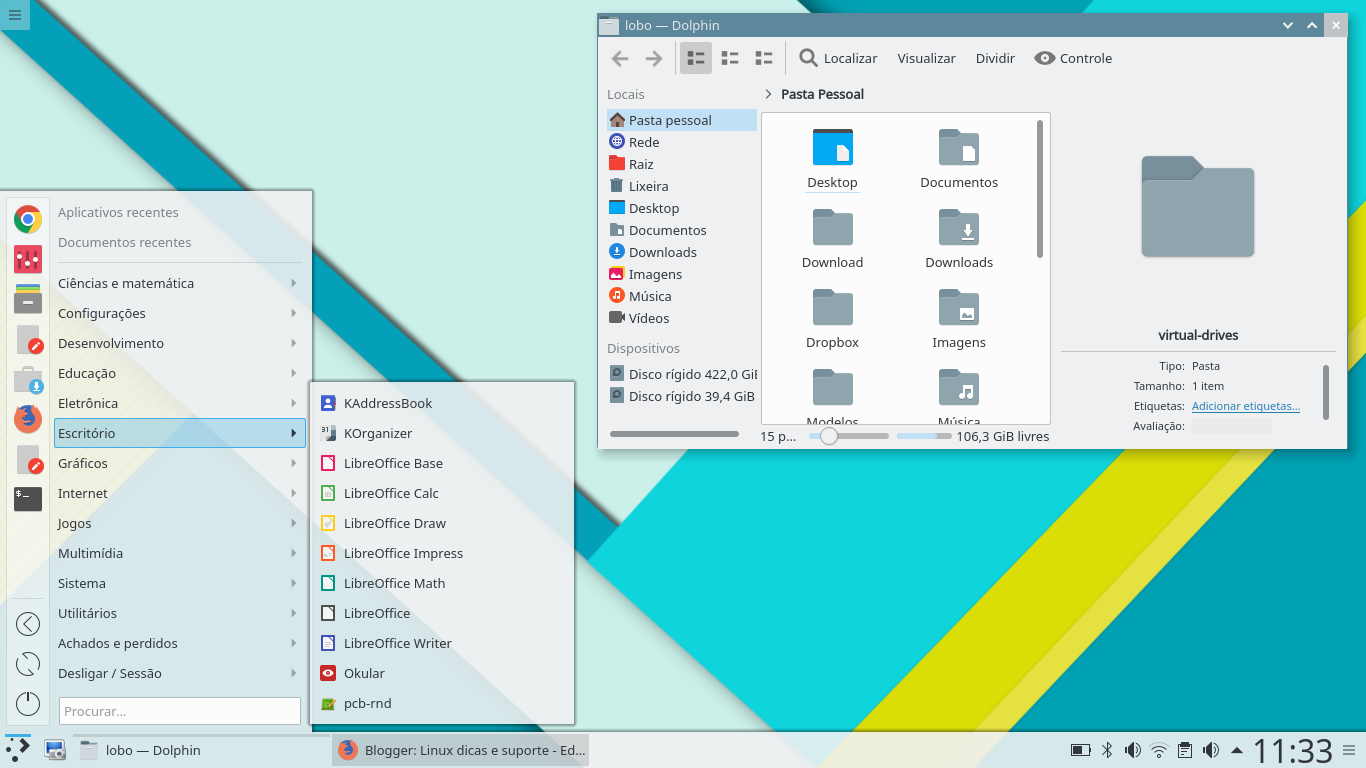The height and width of the screenshot is (768, 1366).
Task: Select the compact view mode icon
Action: (x=729, y=57)
